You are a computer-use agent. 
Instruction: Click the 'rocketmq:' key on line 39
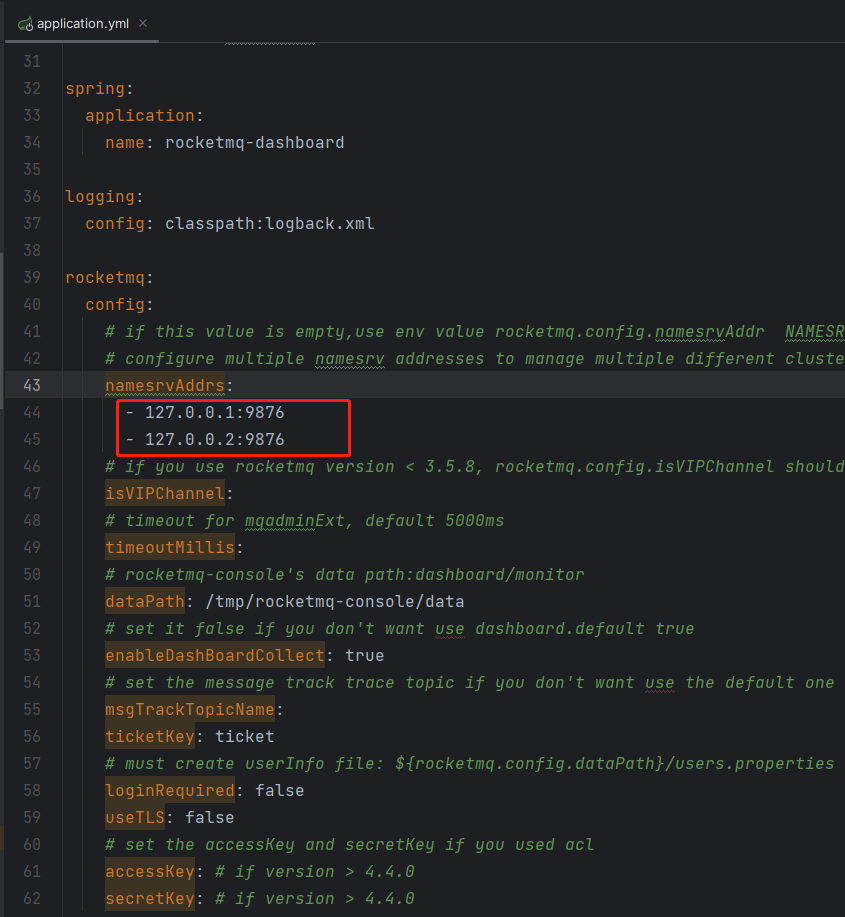(x=109, y=278)
